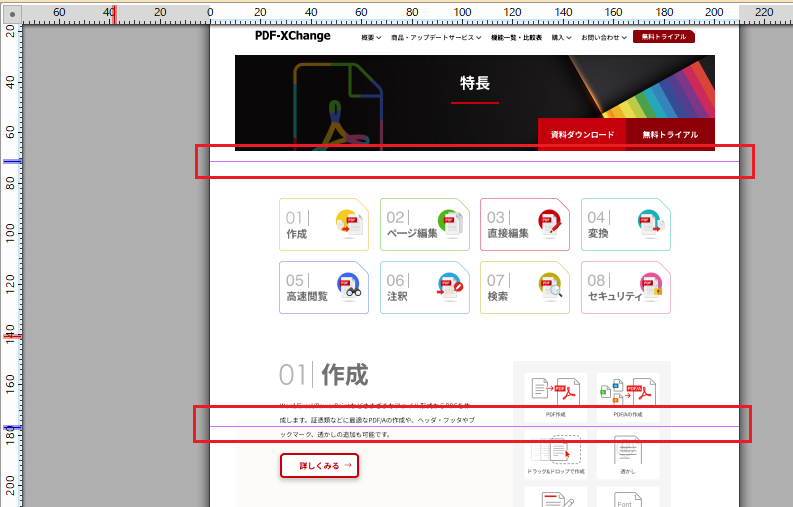Open the 02 ページ編集 feature card
Viewport: 793px width, 507px height.
coord(425,225)
